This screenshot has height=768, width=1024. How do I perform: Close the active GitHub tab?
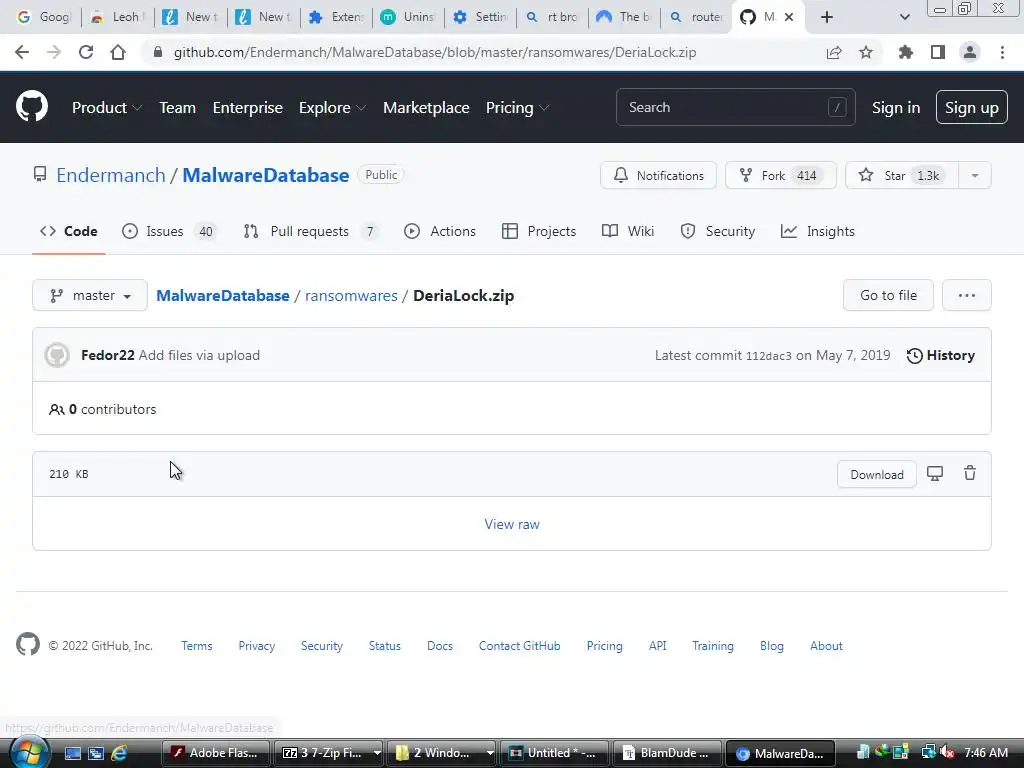[x=789, y=17]
